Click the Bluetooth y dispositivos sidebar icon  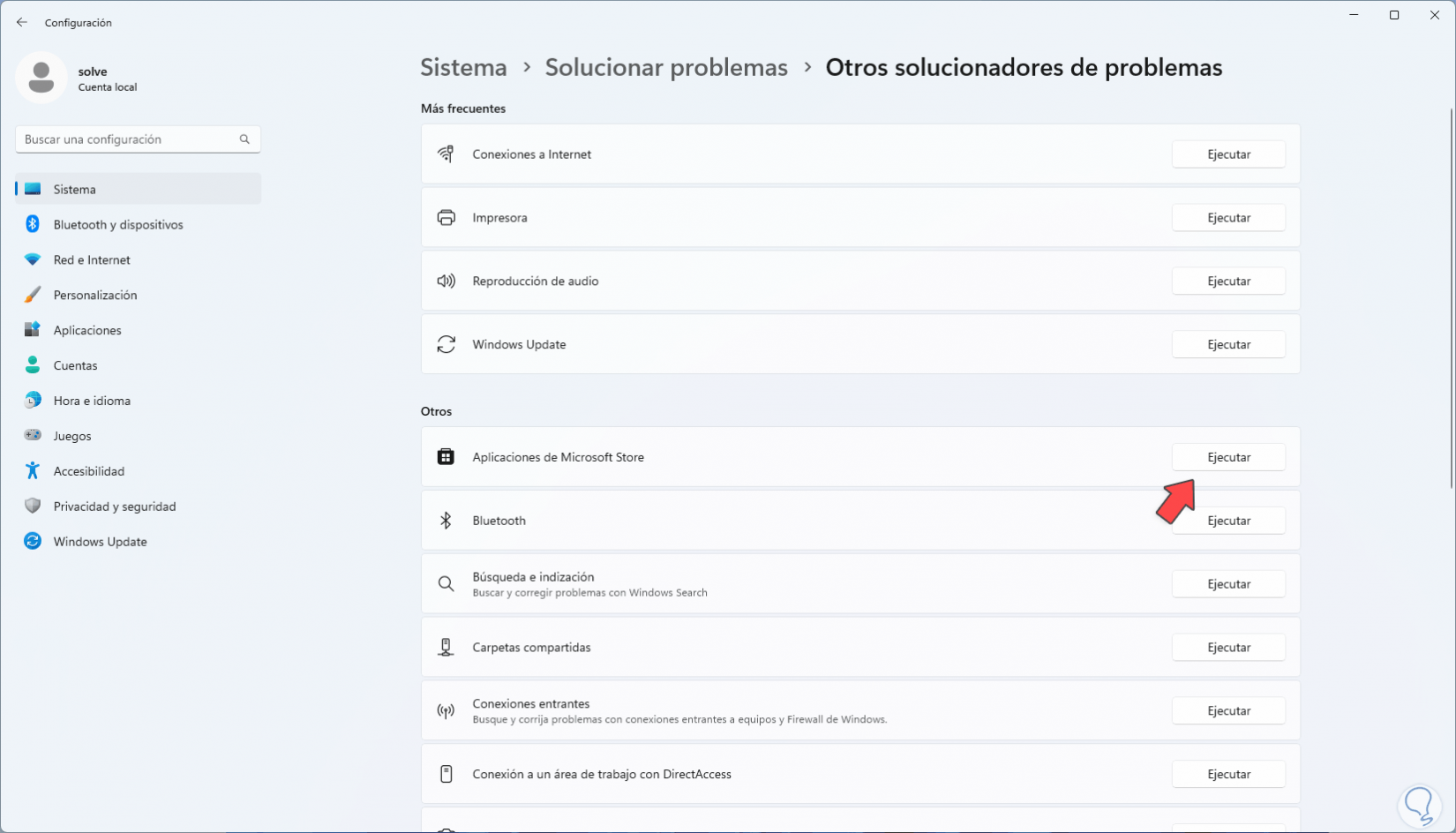click(33, 224)
